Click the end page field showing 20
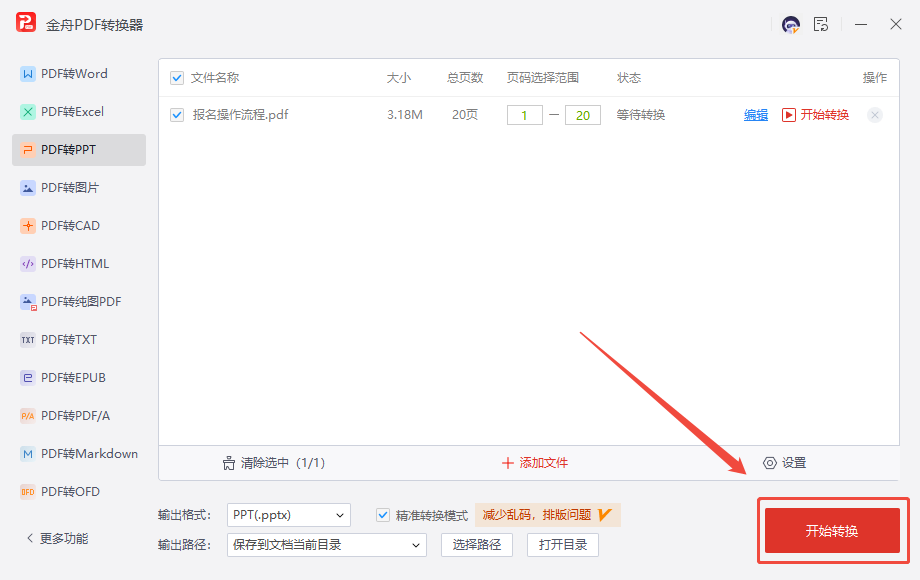The height and width of the screenshot is (580, 920). click(x=583, y=116)
